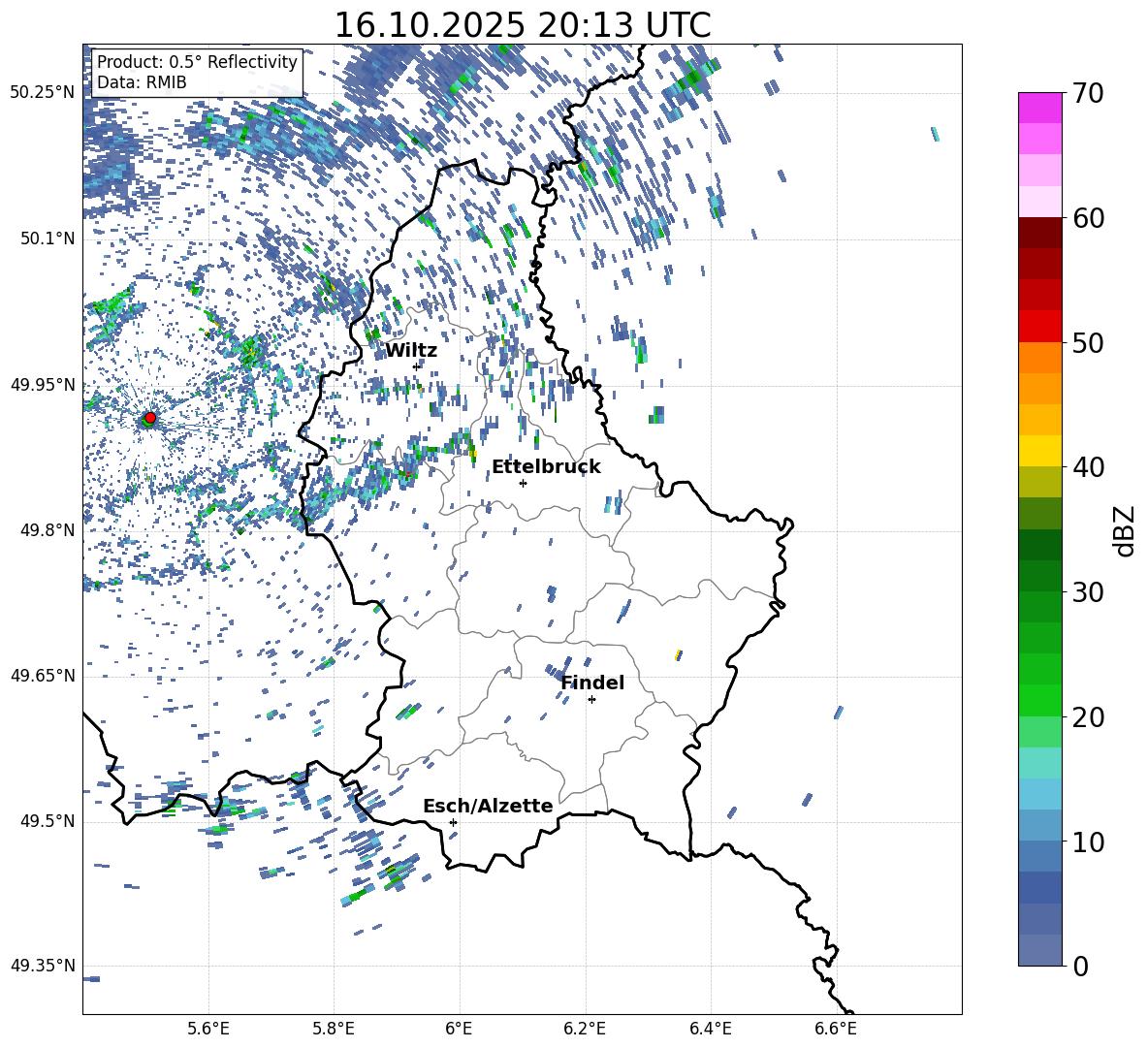This screenshot has height=1048, width=1148.
Task: Click the bright red colorbar swatch above 50
Action: click(x=1039, y=327)
